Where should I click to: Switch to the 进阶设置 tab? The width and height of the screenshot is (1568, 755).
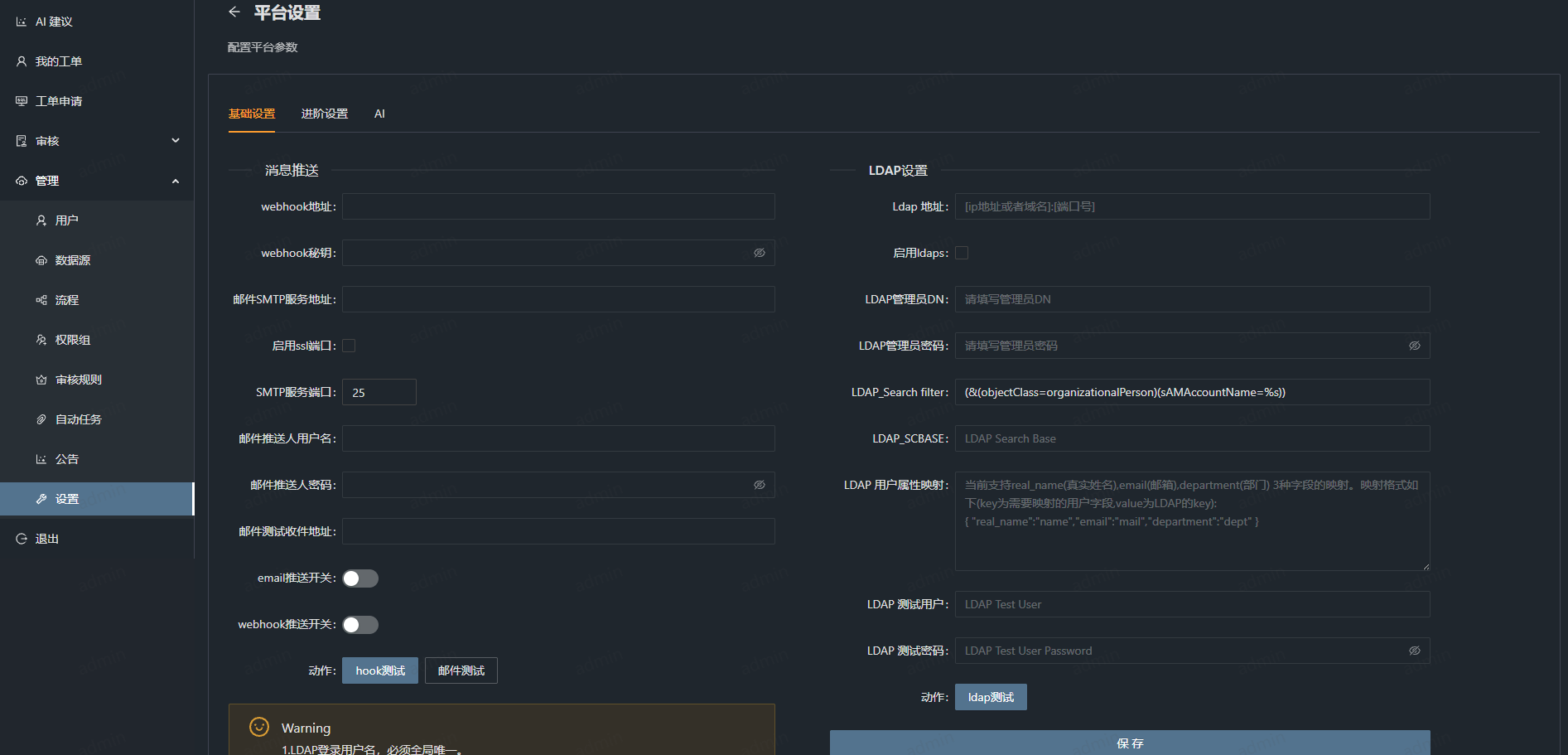325,114
